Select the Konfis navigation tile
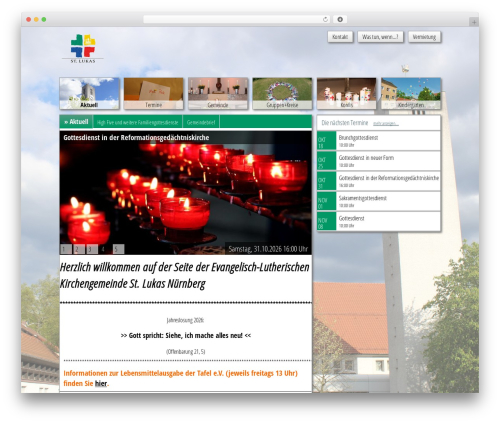This screenshot has width=500, height=423. 347,94
